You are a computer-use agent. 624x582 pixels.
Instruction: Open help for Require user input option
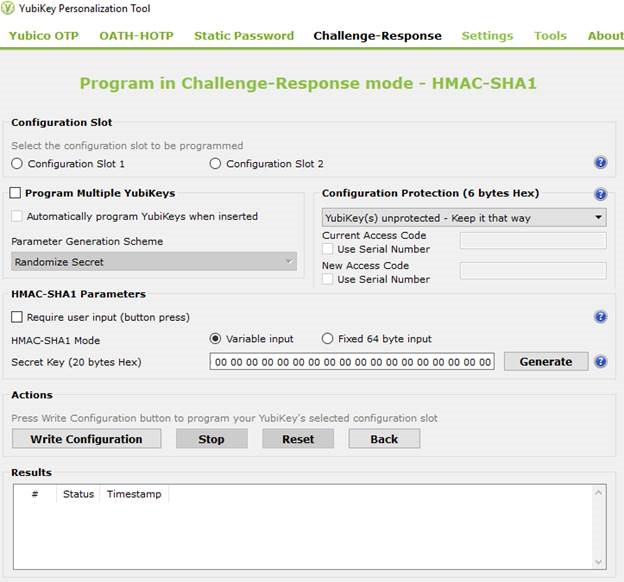(x=601, y=317)
